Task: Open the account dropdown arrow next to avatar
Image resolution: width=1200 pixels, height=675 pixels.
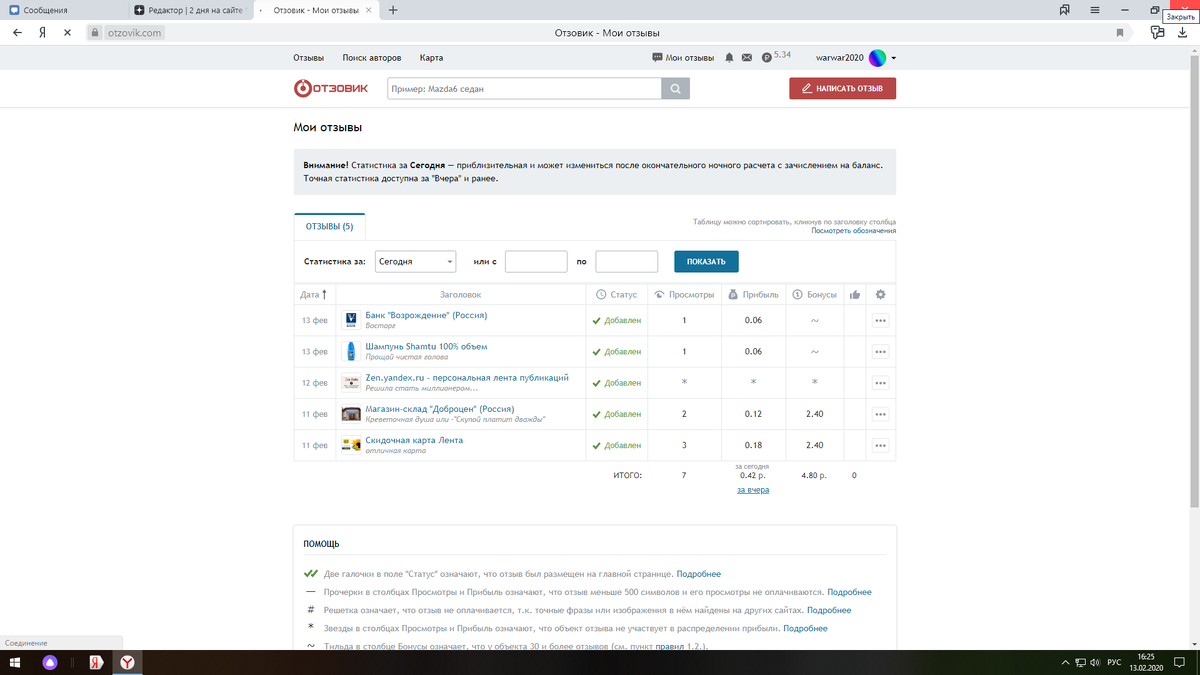Action: click(894, 58)
